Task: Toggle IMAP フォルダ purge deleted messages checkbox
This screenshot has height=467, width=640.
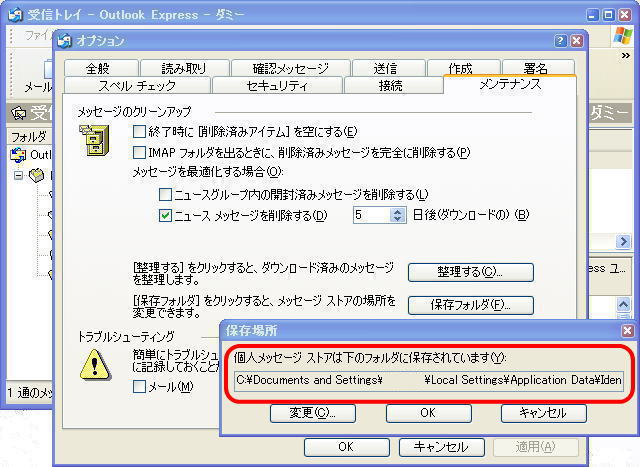Action: (x=139, y=152)
